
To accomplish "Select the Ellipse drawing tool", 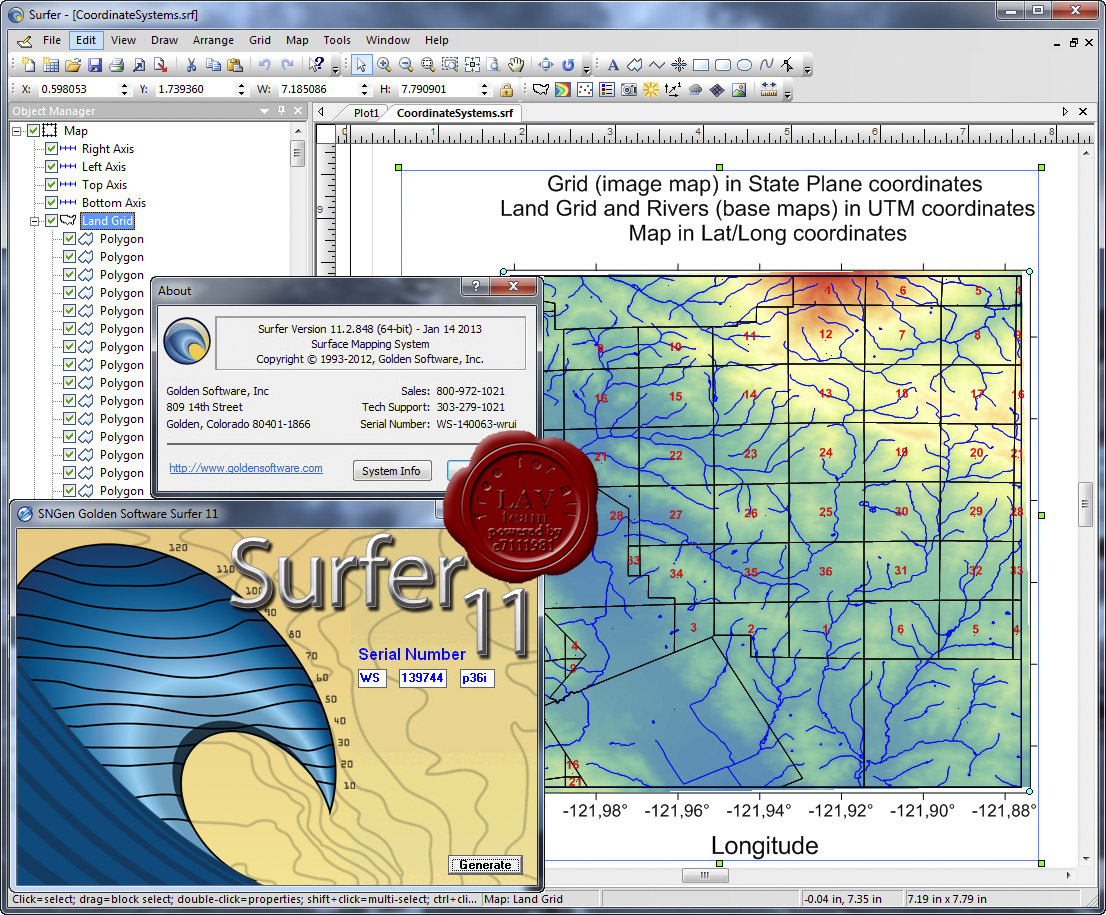I will 745,65.
